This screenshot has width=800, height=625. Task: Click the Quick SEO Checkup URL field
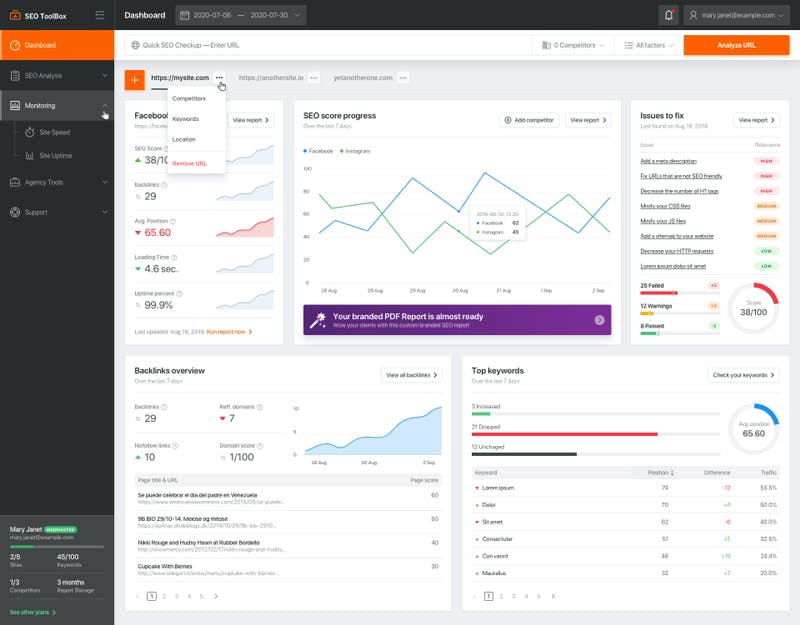point(330,46)
